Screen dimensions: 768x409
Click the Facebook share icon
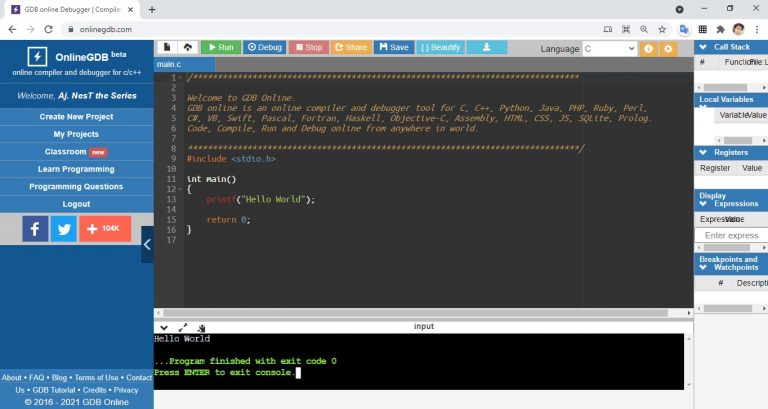point(35,229)
